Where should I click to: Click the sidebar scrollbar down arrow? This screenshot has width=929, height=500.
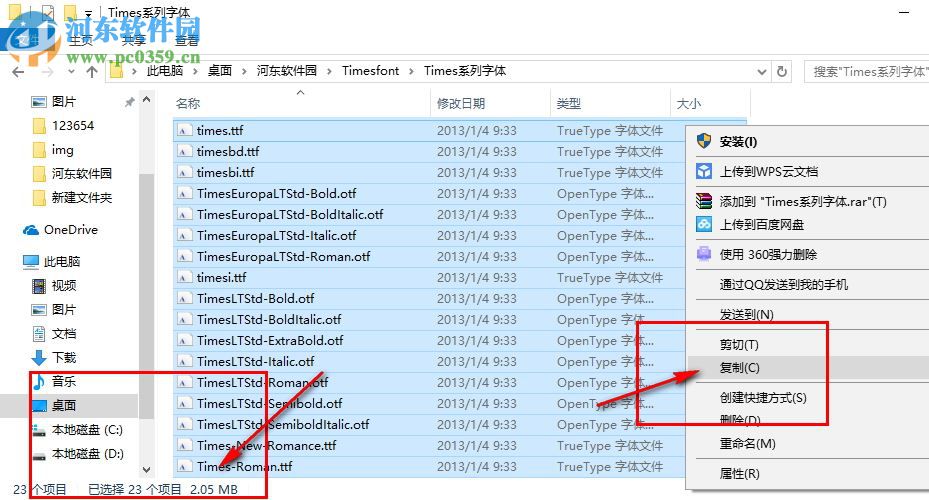click(146, 470)
